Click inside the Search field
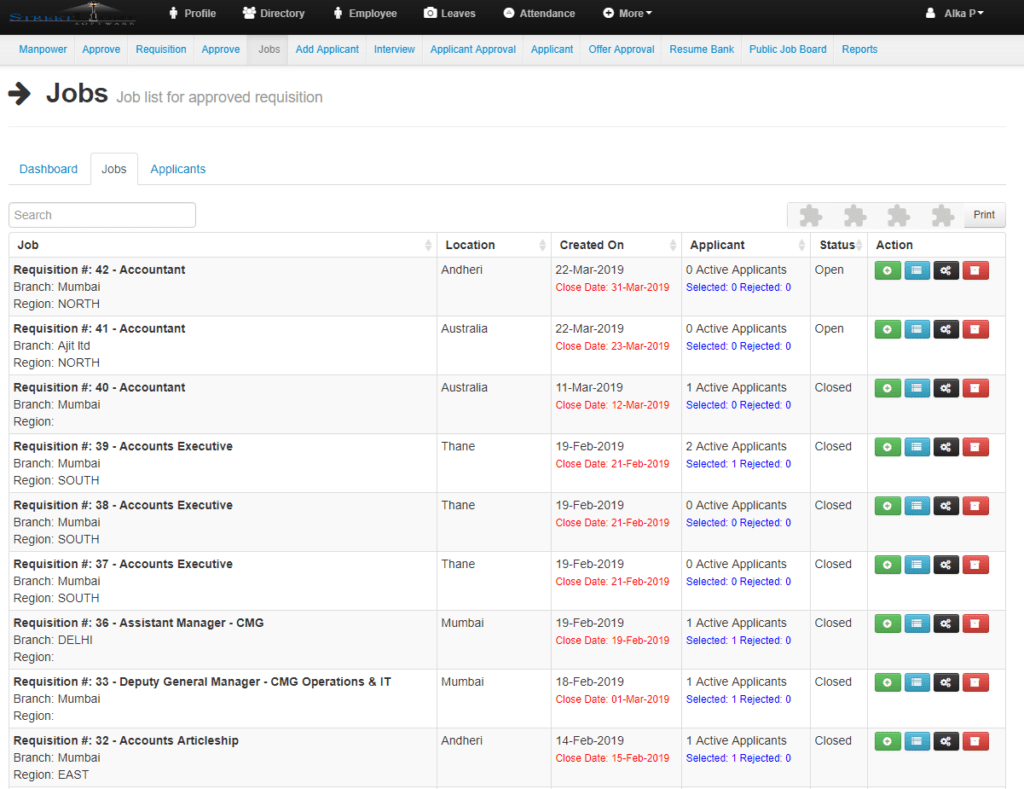Screen dimensions: 1024x789 pyautogui.click(x=100, y=214)
